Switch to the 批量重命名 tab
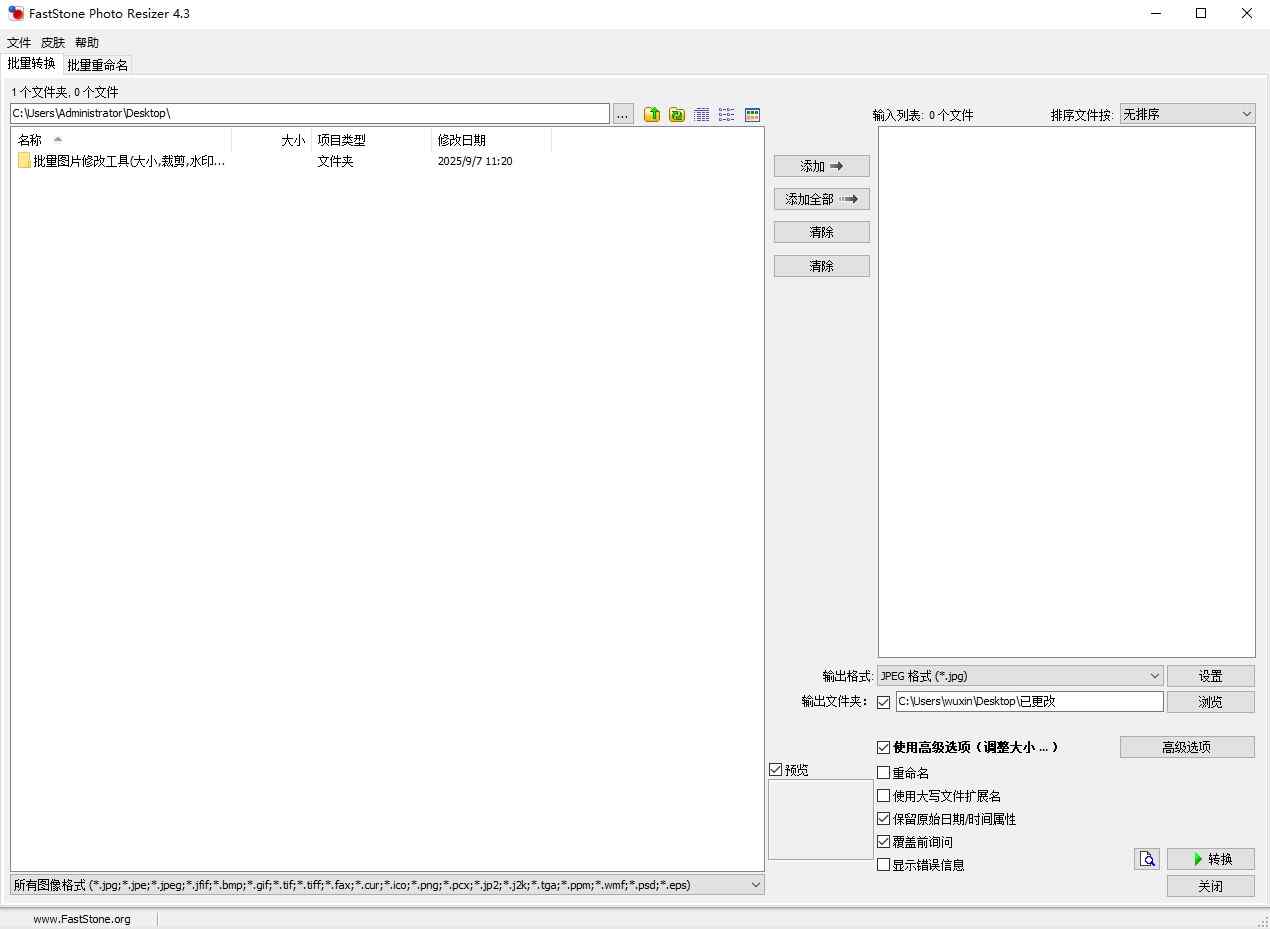1270x929 pixels. (97, 65)
